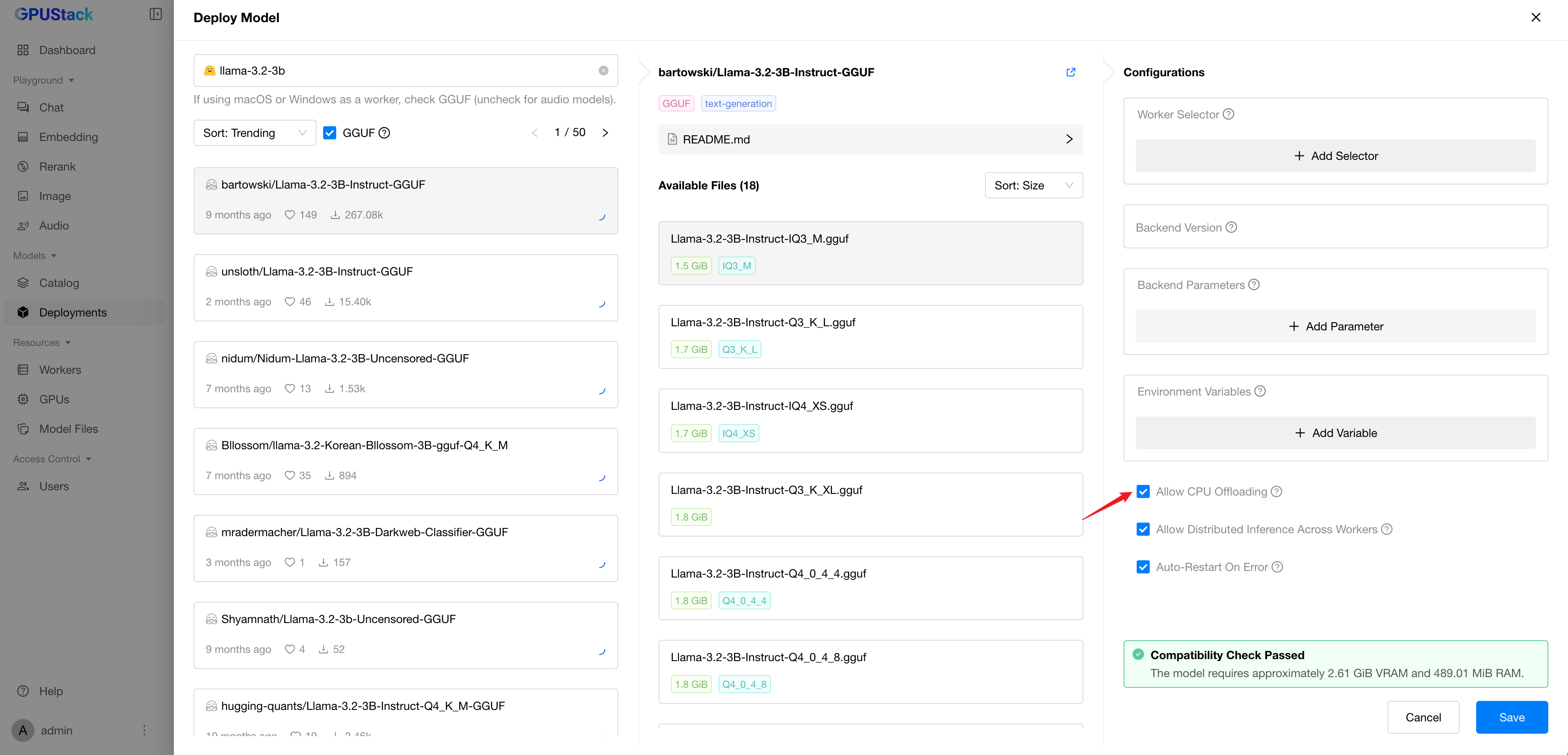Click help icon next to Environment Variables

tap(1260, 391)
